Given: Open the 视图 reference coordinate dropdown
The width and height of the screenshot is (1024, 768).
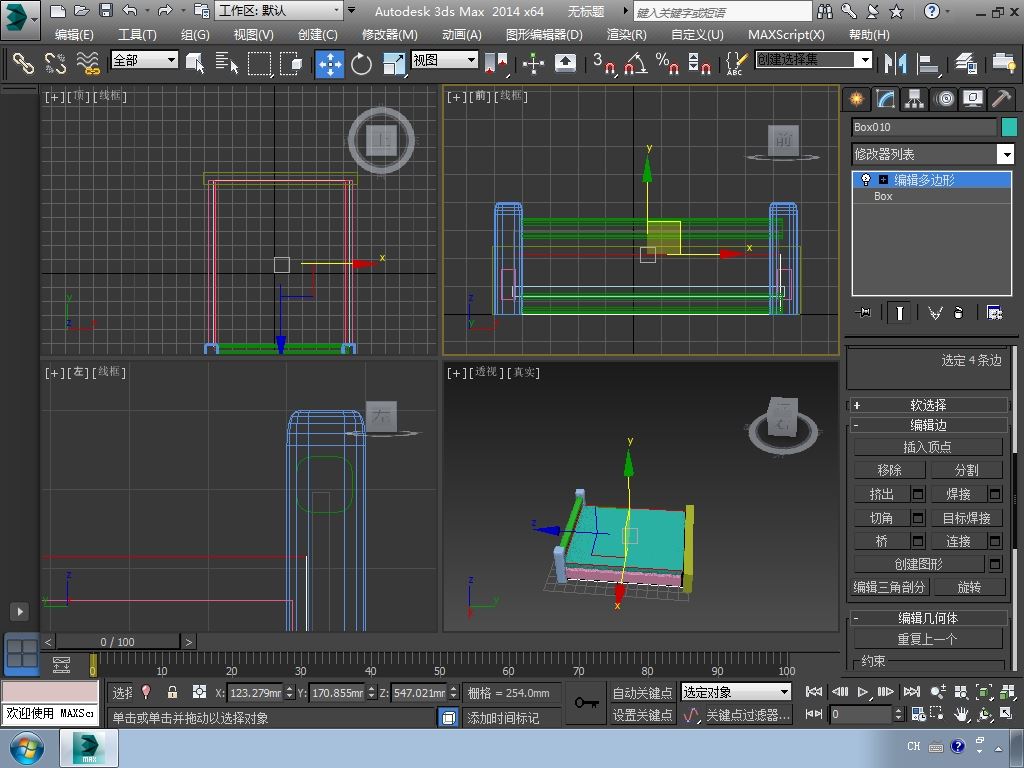Looking at the screenshot, I should tap(445, 60).
